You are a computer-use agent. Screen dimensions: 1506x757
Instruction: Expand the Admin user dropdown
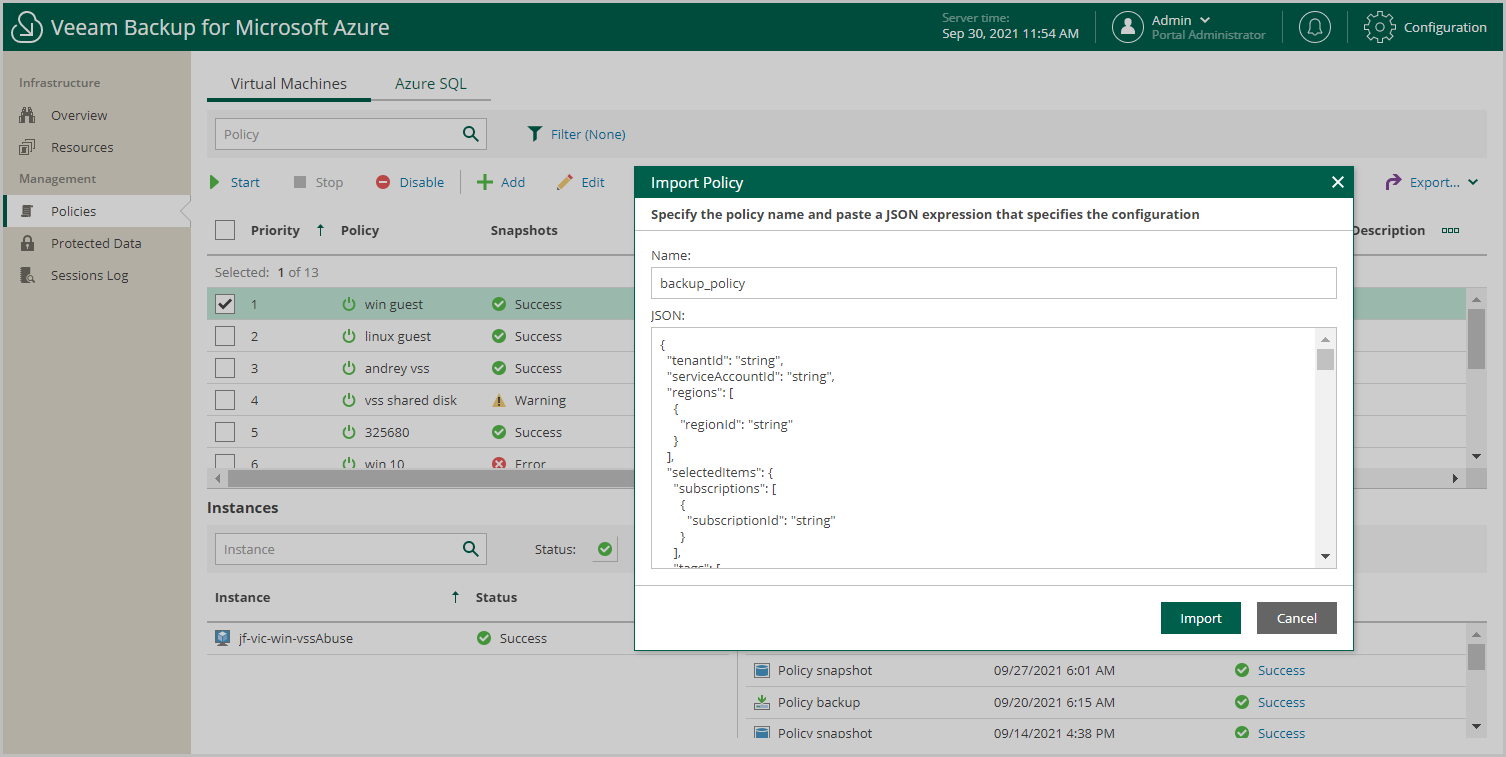click(x=1205, y=20)
